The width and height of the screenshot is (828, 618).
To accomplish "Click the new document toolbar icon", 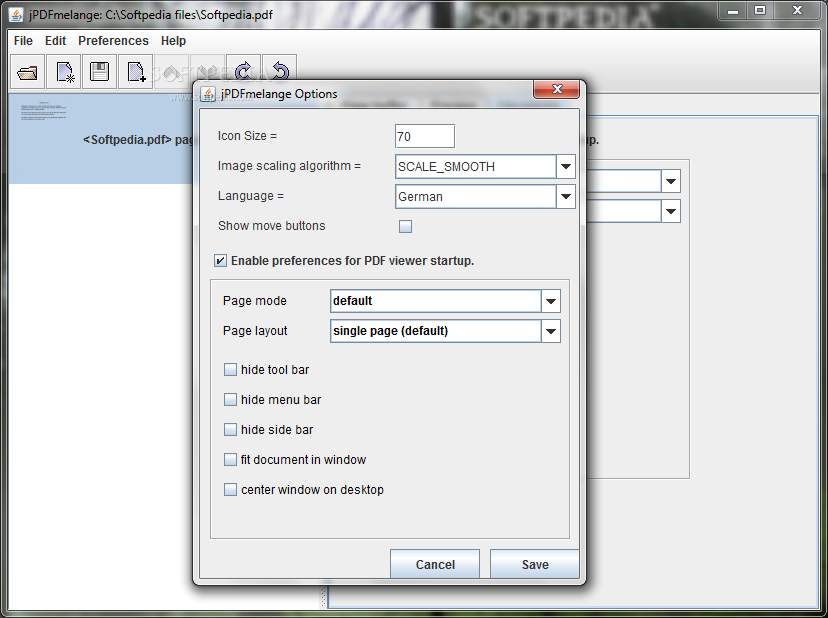I will 64,72.
